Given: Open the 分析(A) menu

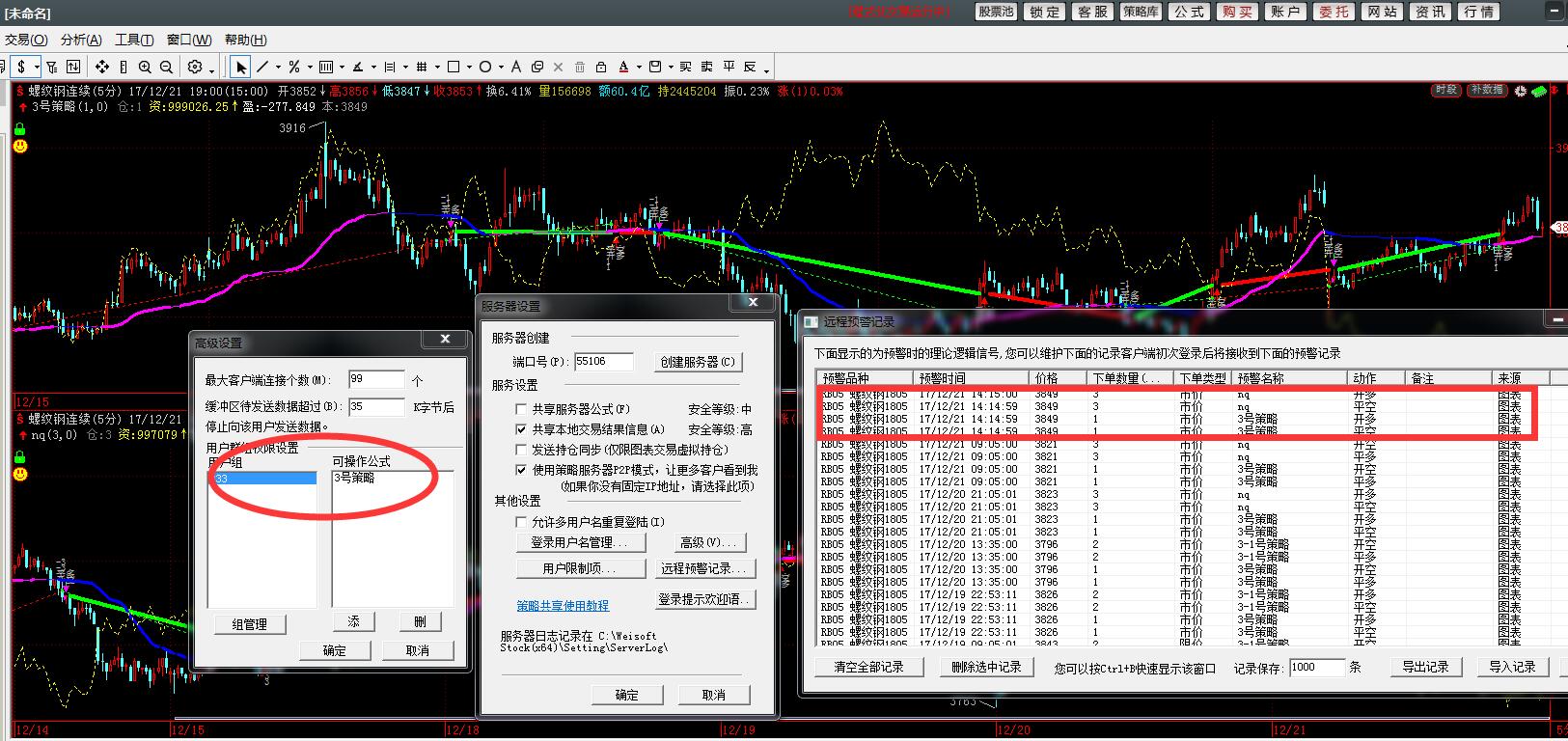Looking at the screenshot, I should click(81, 40).
